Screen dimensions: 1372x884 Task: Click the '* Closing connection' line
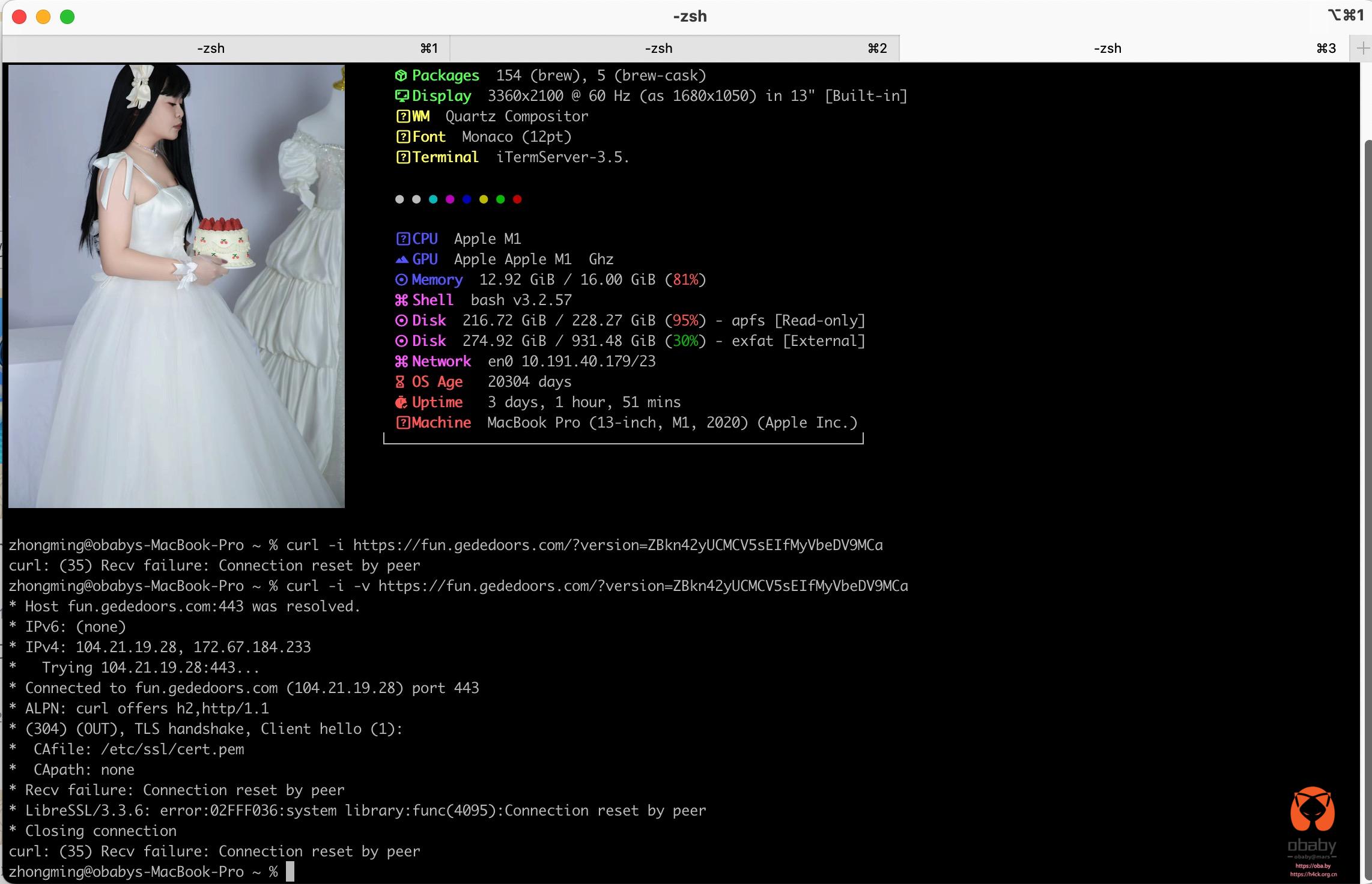pyautogui.click(x=93, y=831)
